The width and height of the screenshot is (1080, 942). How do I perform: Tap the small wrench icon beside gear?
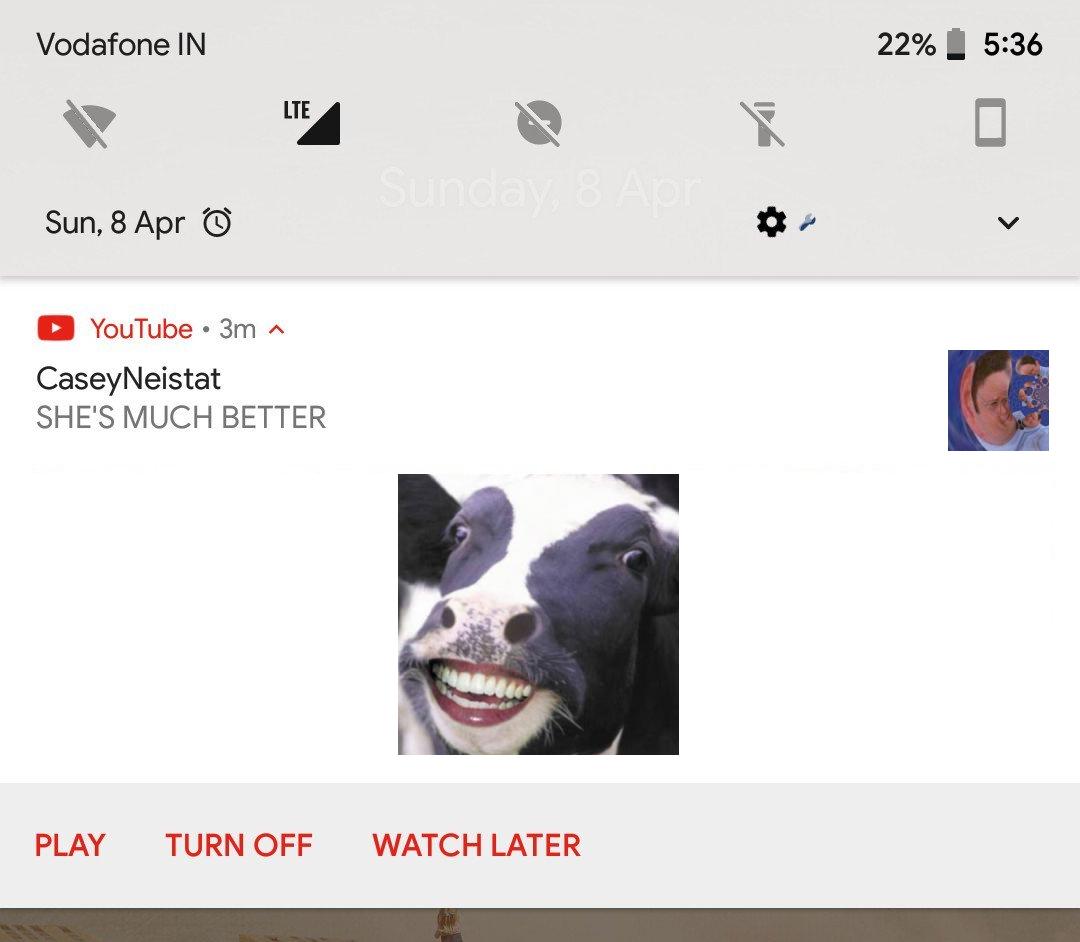[x=808, y=222]
